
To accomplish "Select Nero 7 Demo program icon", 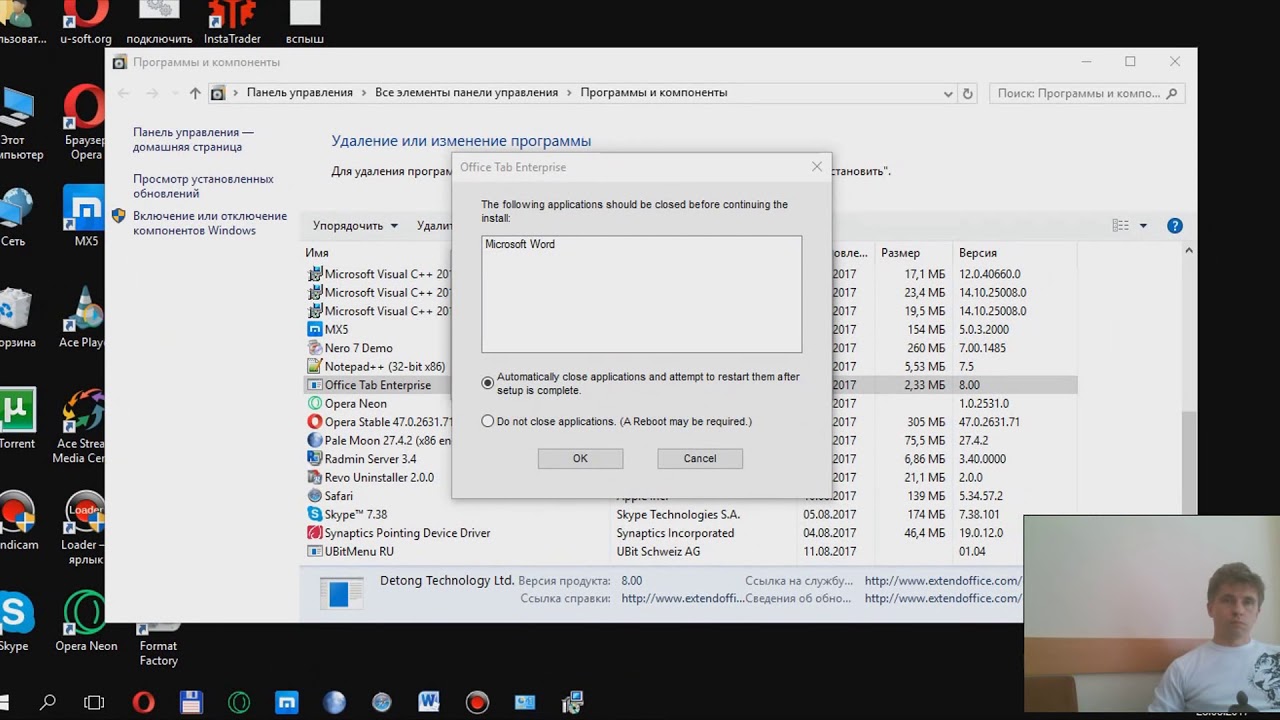I will 315,348.
